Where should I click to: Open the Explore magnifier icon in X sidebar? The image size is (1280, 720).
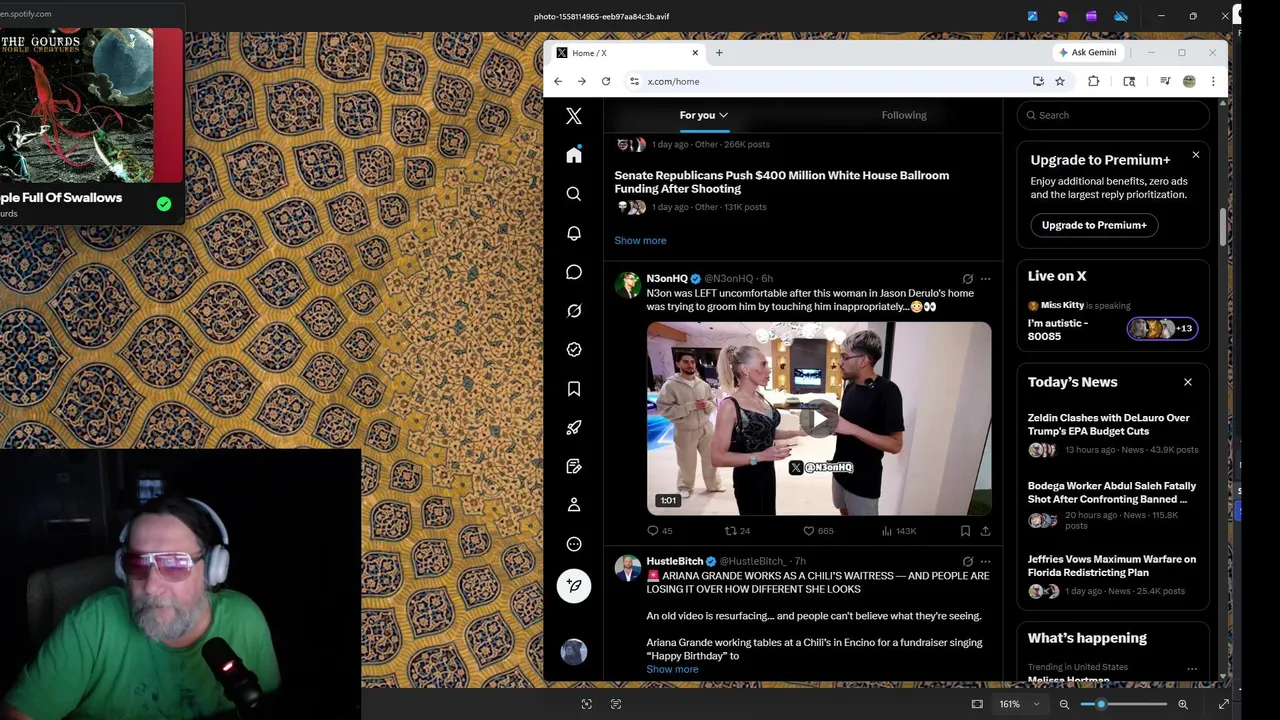click(574, 194)
